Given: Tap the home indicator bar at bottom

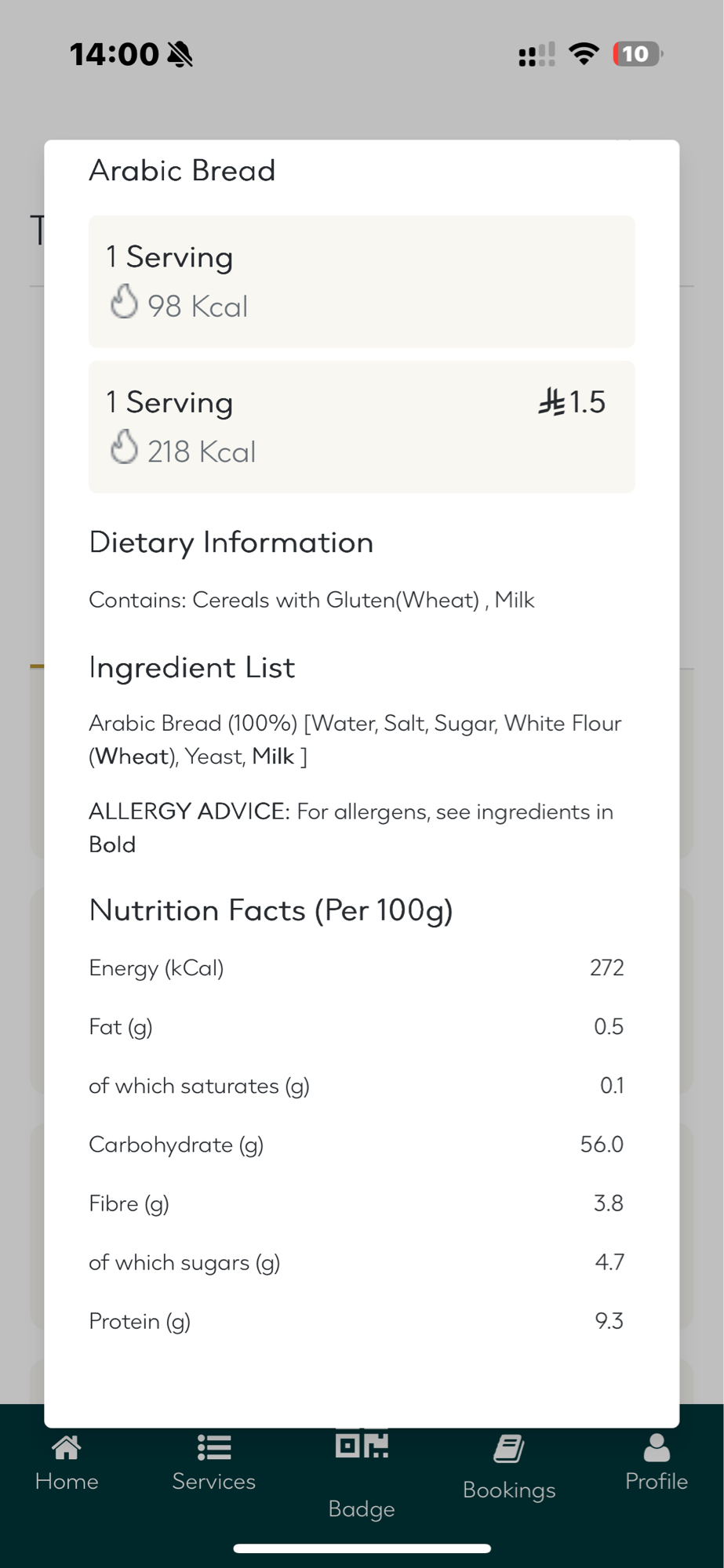Looking at the screenshot, I should 362,1548.
